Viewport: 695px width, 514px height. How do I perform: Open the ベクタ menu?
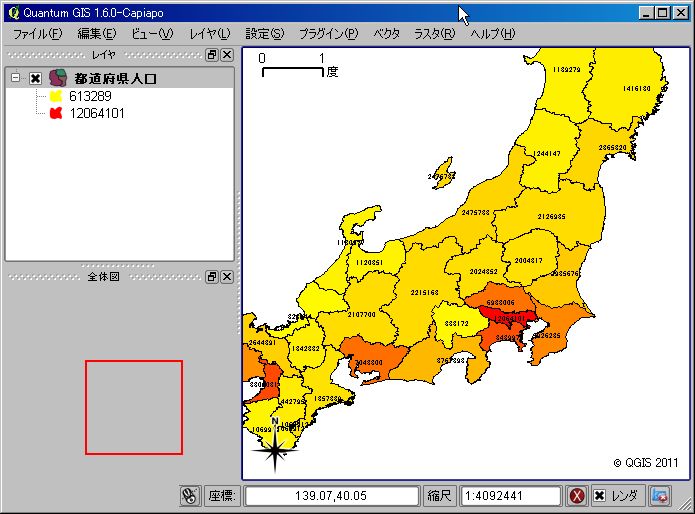click(x=386, y=33)
